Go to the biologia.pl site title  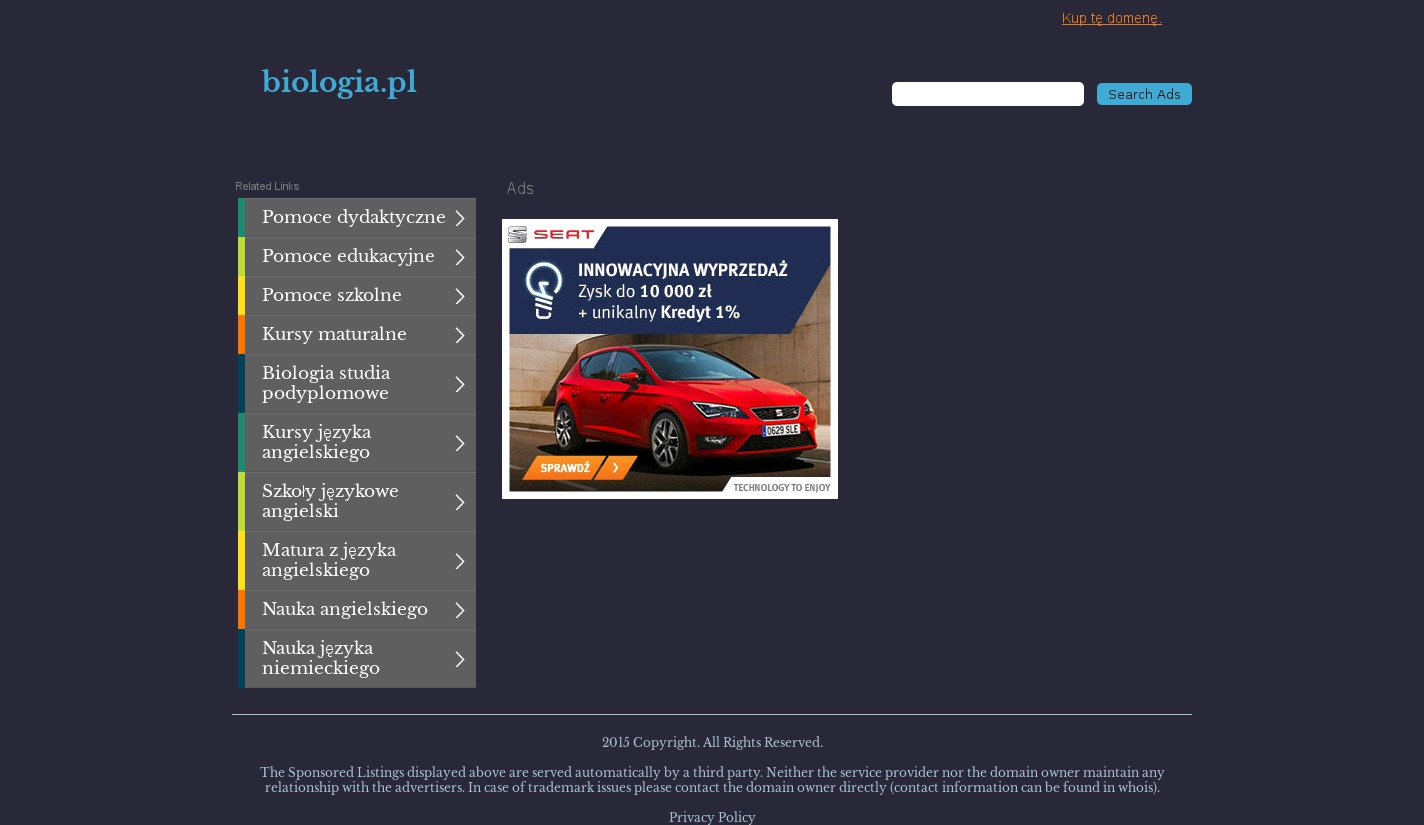[339, 82]
